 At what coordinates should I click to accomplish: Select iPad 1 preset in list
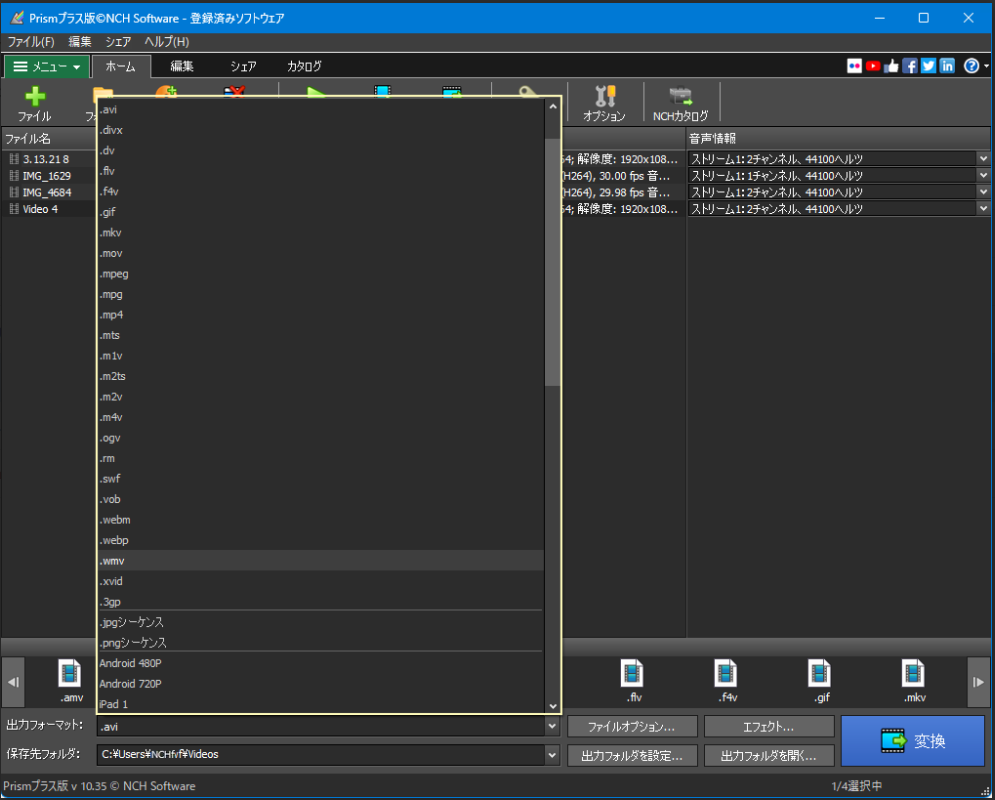click(320, 704)
